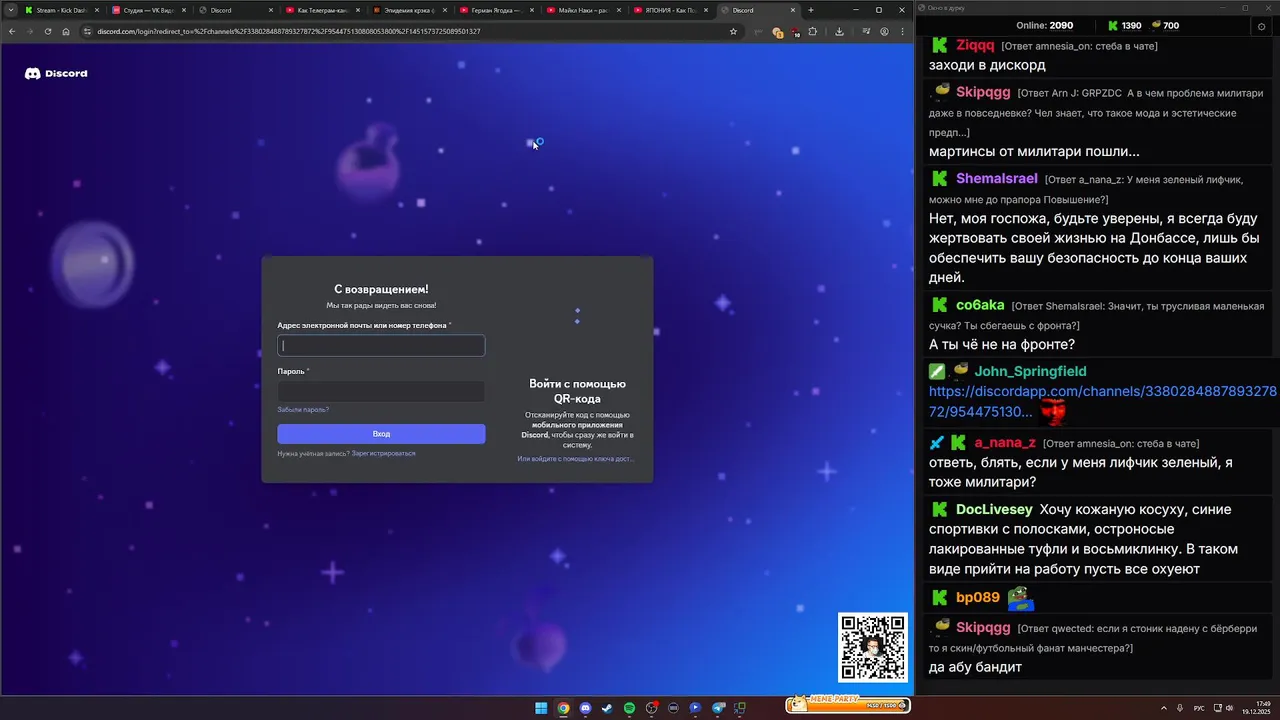Click the Забыли пароль? link
The width and height of the screenshot is (1280, 720).
303,409
